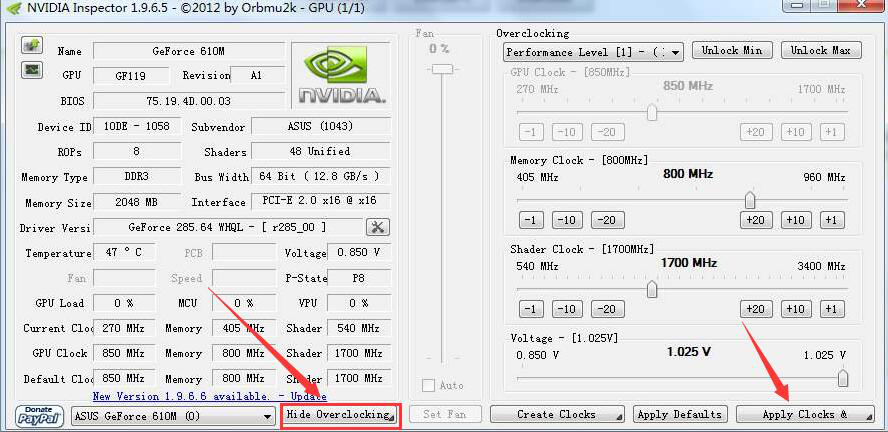This screenshot has height=432, width=888.
Task: Click the Memory Size field 2048 MB
Action: tap(136, 202)
